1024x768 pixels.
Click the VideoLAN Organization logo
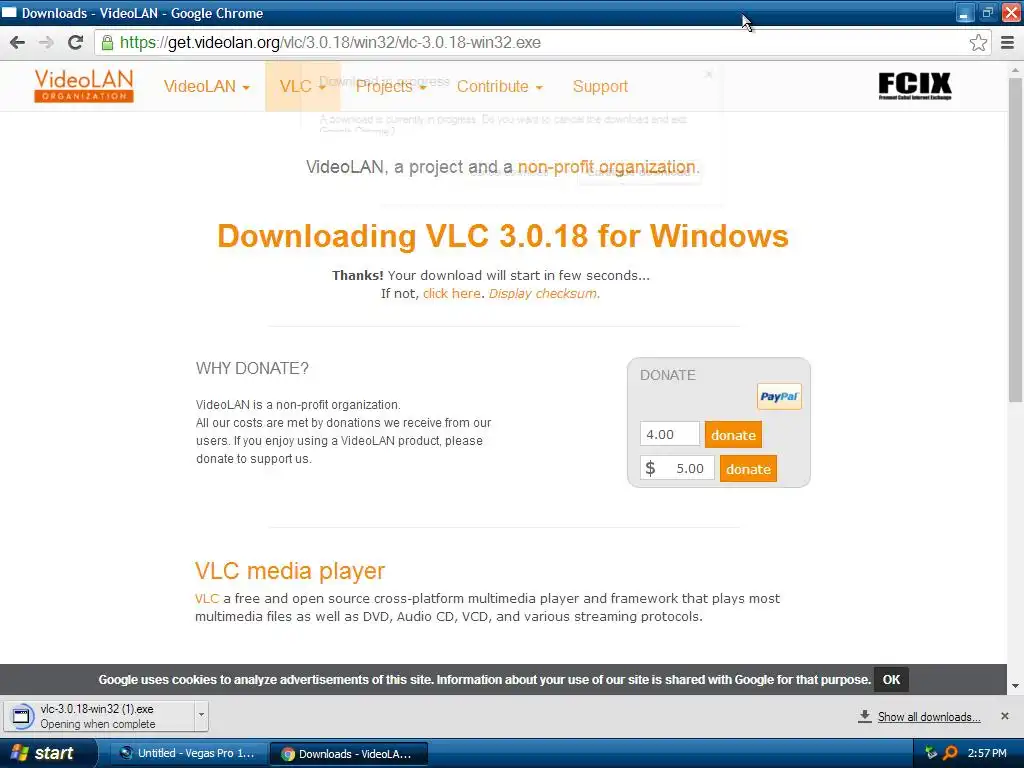(84, 86)
